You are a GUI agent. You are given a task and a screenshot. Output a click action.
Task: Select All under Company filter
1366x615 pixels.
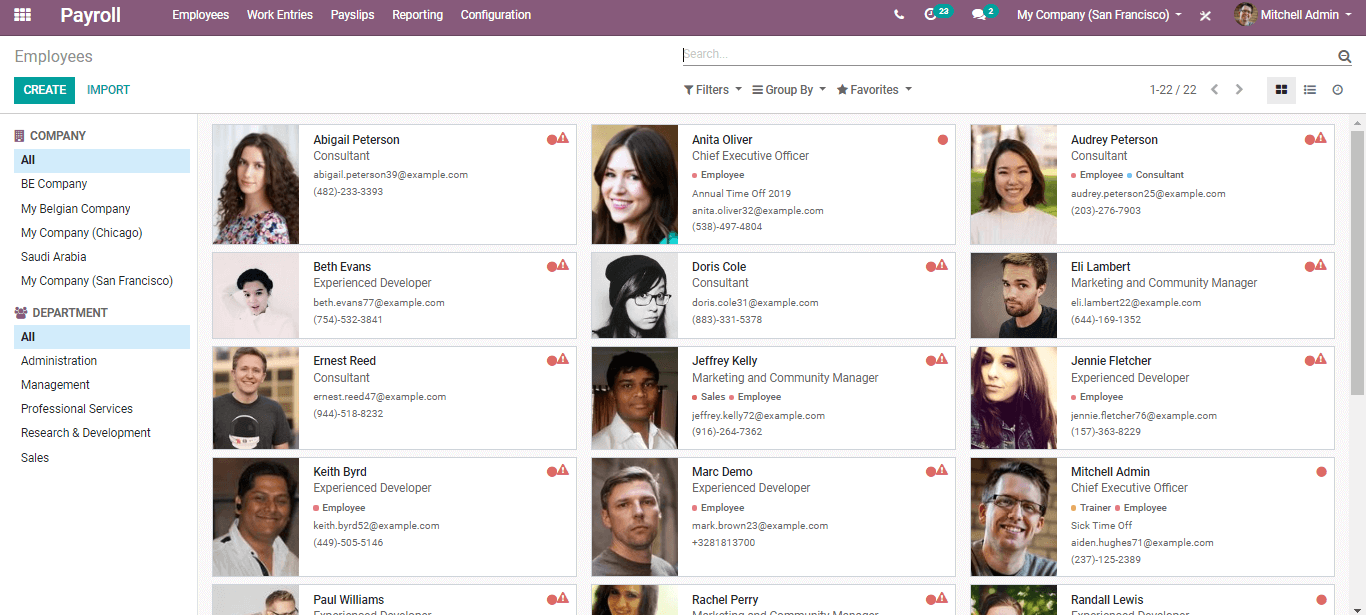click(102, 160)
